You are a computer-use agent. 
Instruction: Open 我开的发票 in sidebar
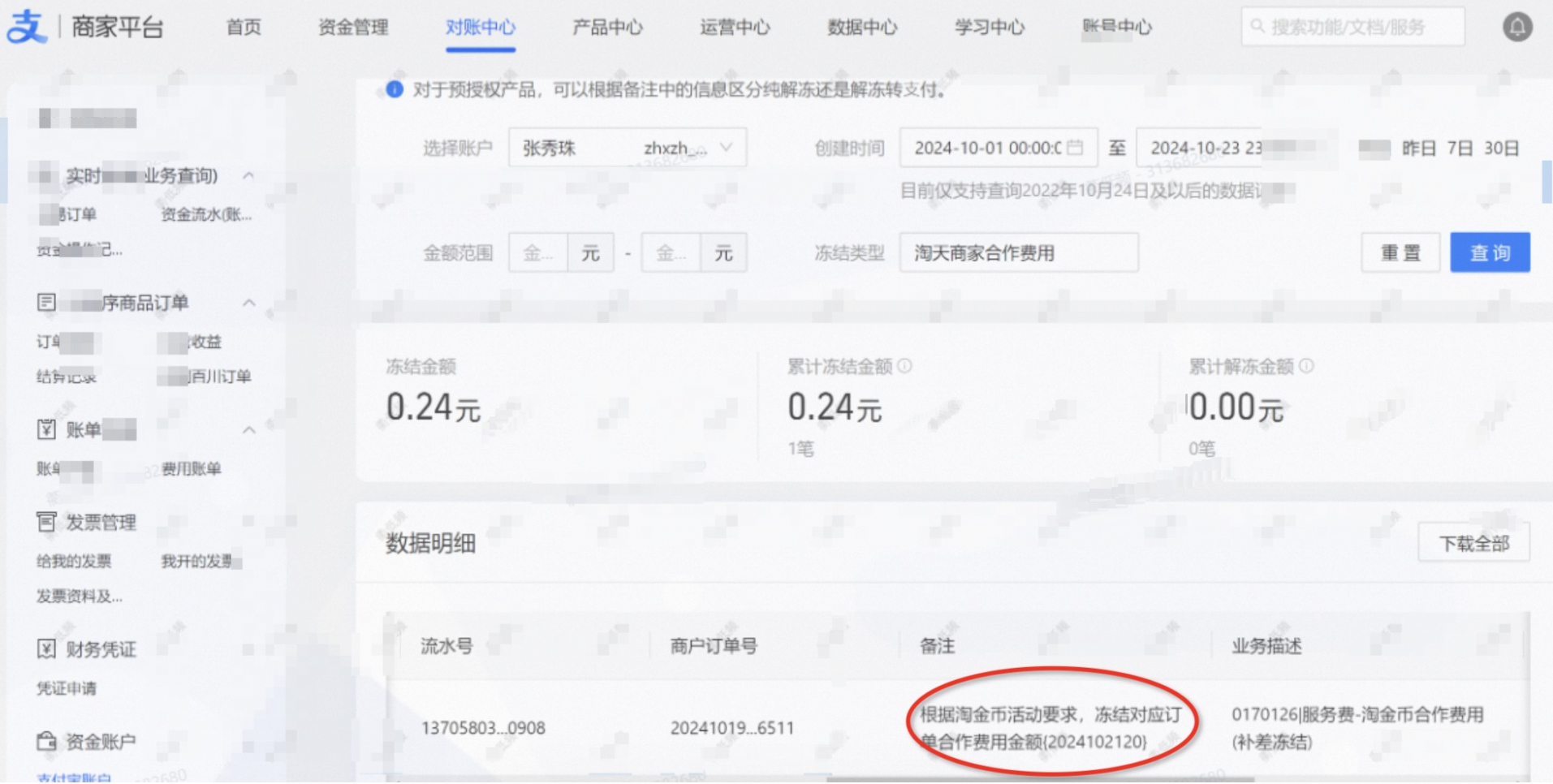point(197,561)
